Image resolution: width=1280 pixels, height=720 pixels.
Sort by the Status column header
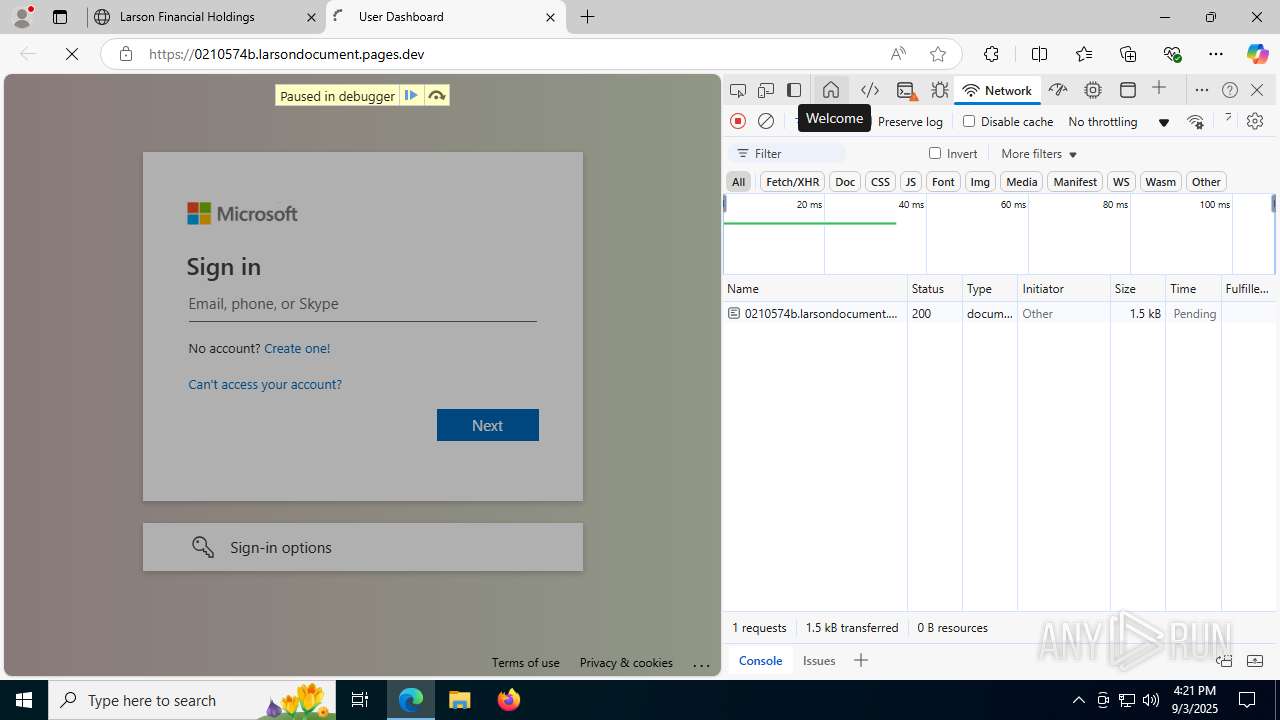point(935,289)
